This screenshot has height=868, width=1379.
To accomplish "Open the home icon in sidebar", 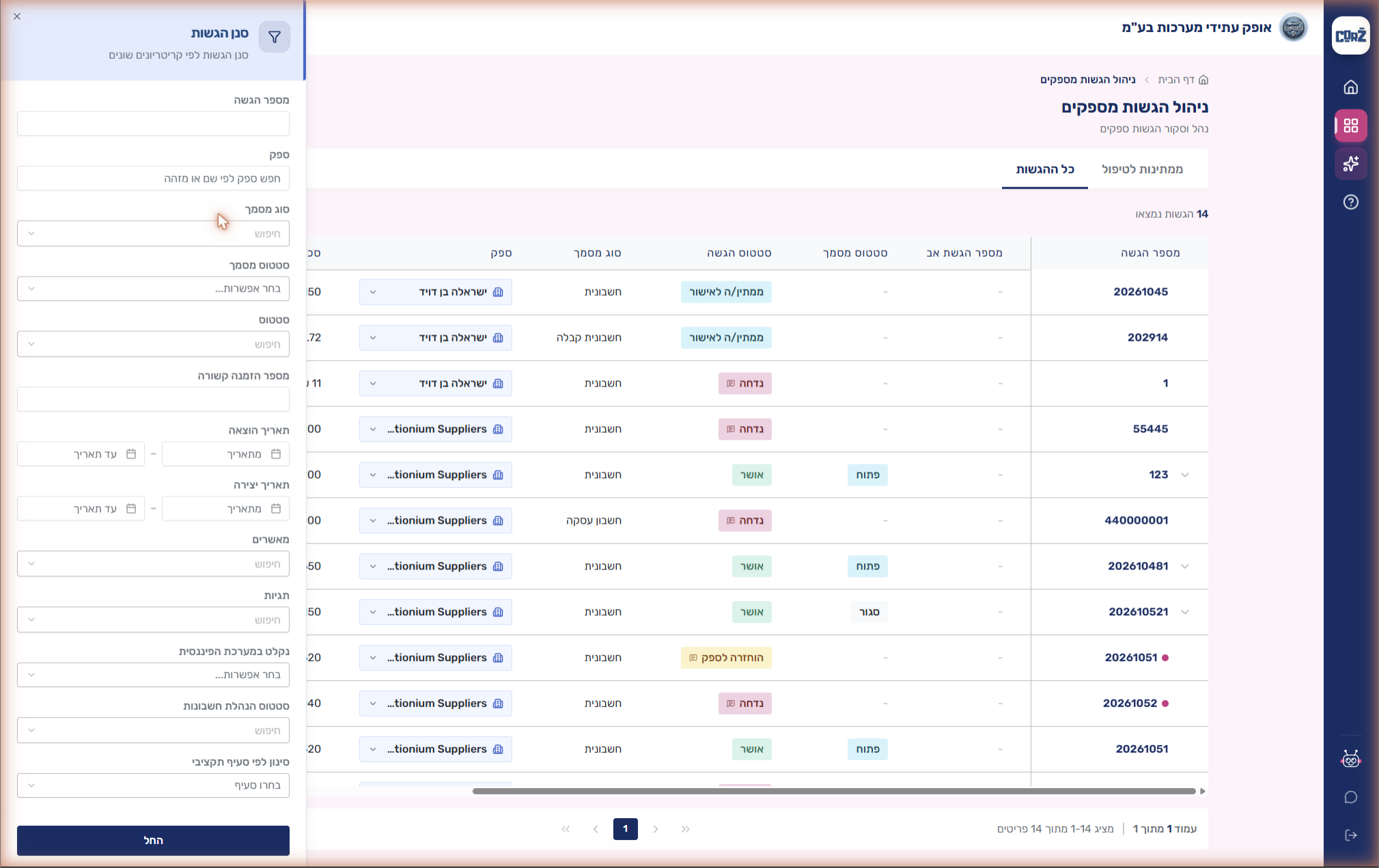I will click(1350, 87).
